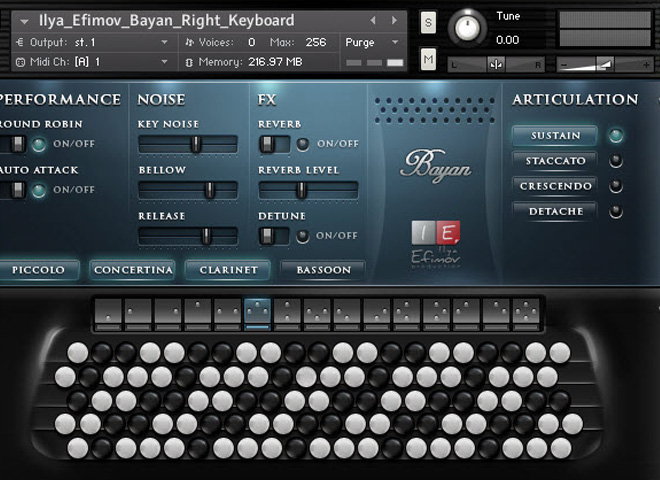The image size is (660, 480).
Task: Click the Max voices value 256
Action: point(316,42)
